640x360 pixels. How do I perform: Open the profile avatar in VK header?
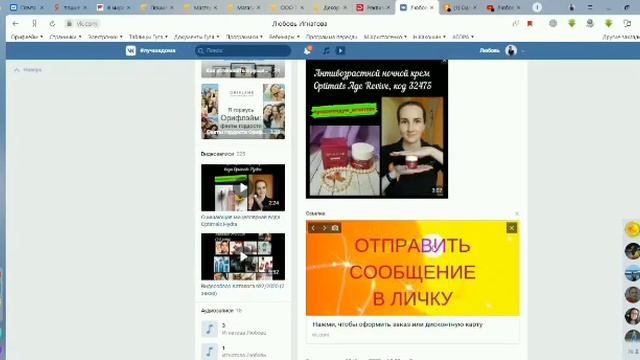[x=511, y=51]
